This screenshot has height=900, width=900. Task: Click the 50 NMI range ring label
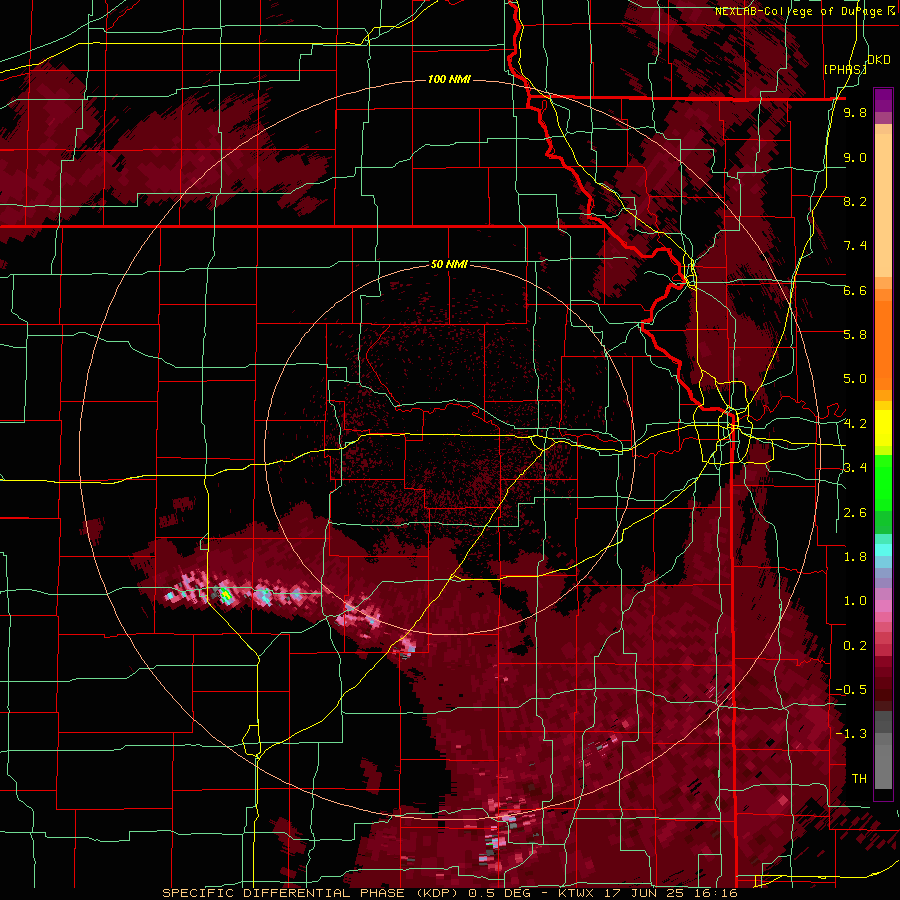pyautogui.click(x=449, y=264)
